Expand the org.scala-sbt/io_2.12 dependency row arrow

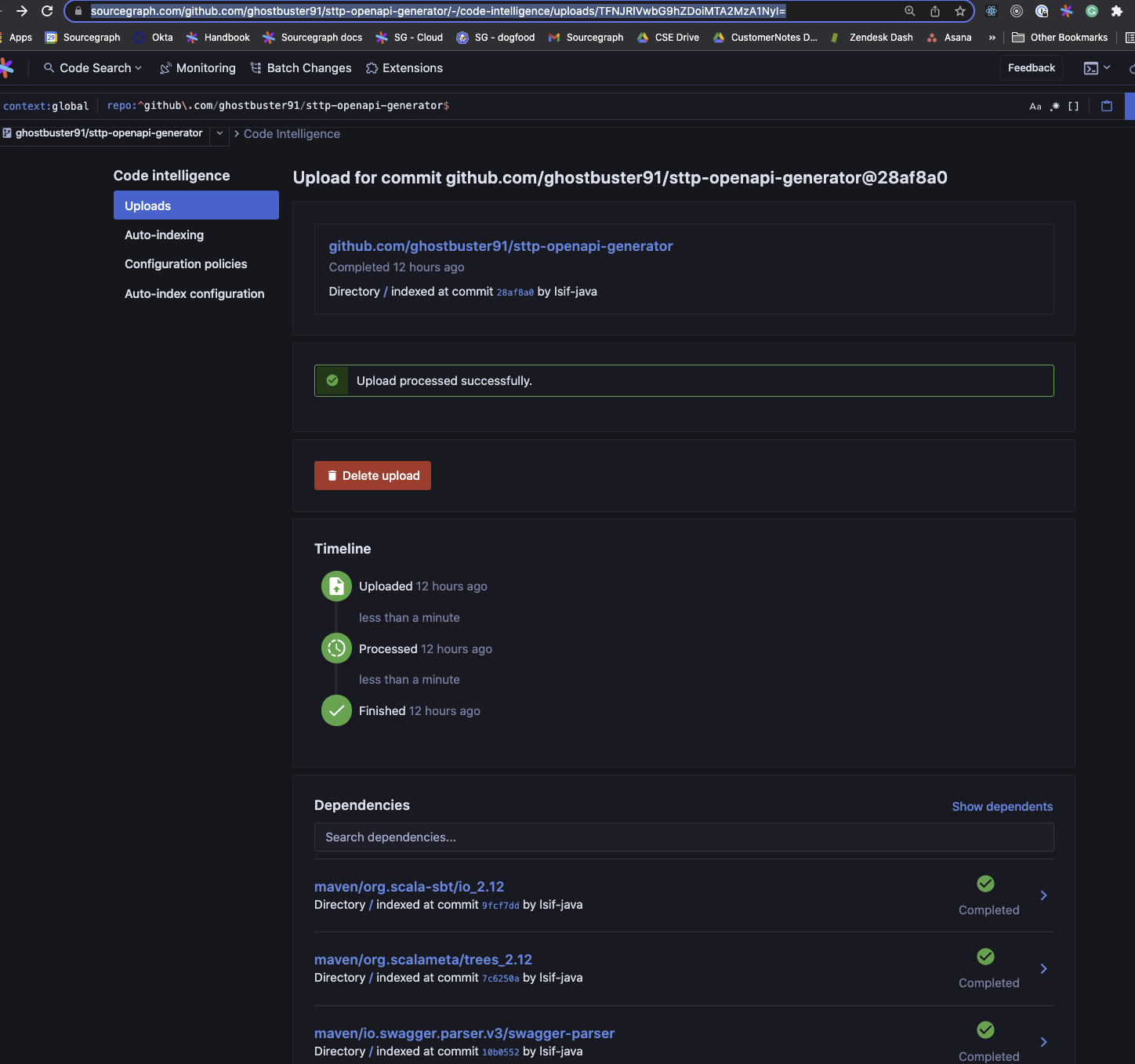[1043, 895]
